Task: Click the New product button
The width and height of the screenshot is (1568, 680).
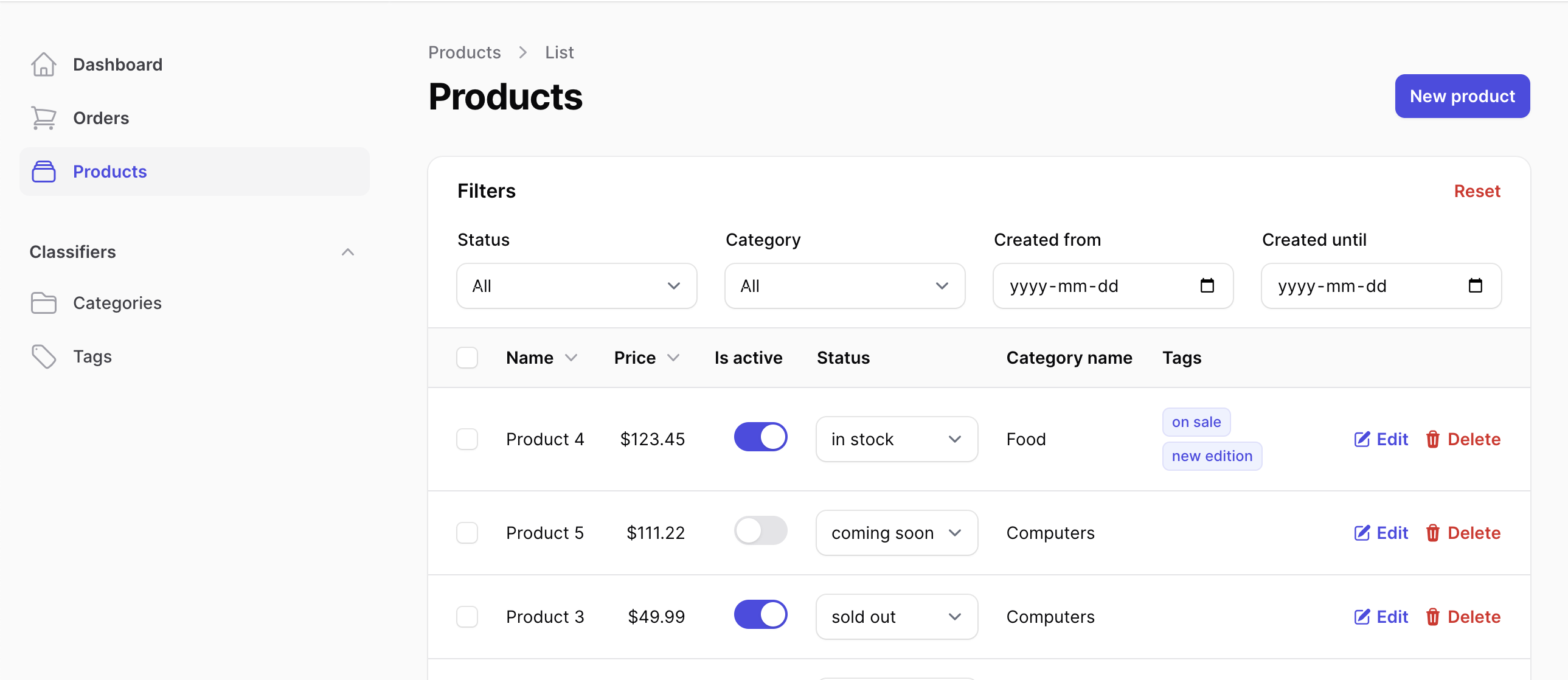Action: (x=1462, y=96)
